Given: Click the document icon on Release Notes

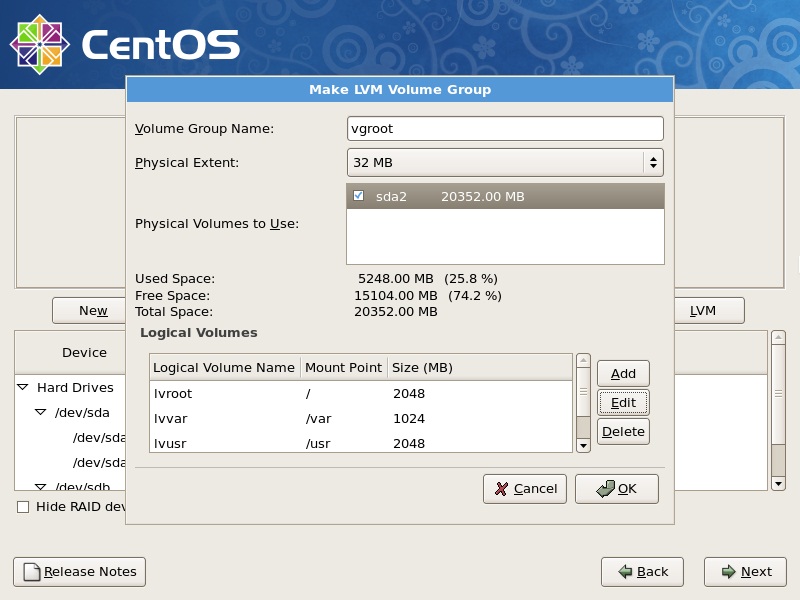Looking at the screenshot, I should click(32, 572).
